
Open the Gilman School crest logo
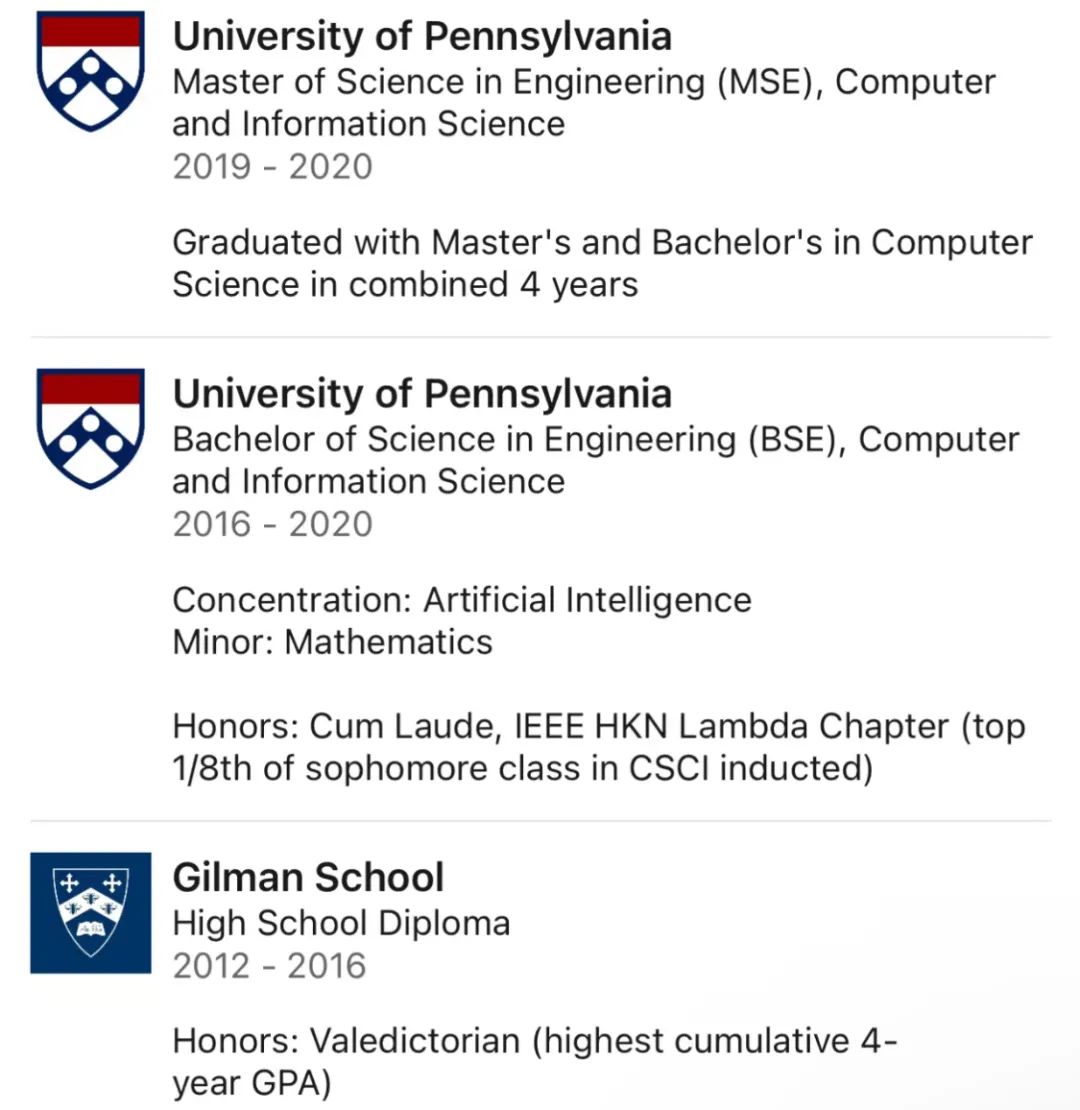point(91,912)
